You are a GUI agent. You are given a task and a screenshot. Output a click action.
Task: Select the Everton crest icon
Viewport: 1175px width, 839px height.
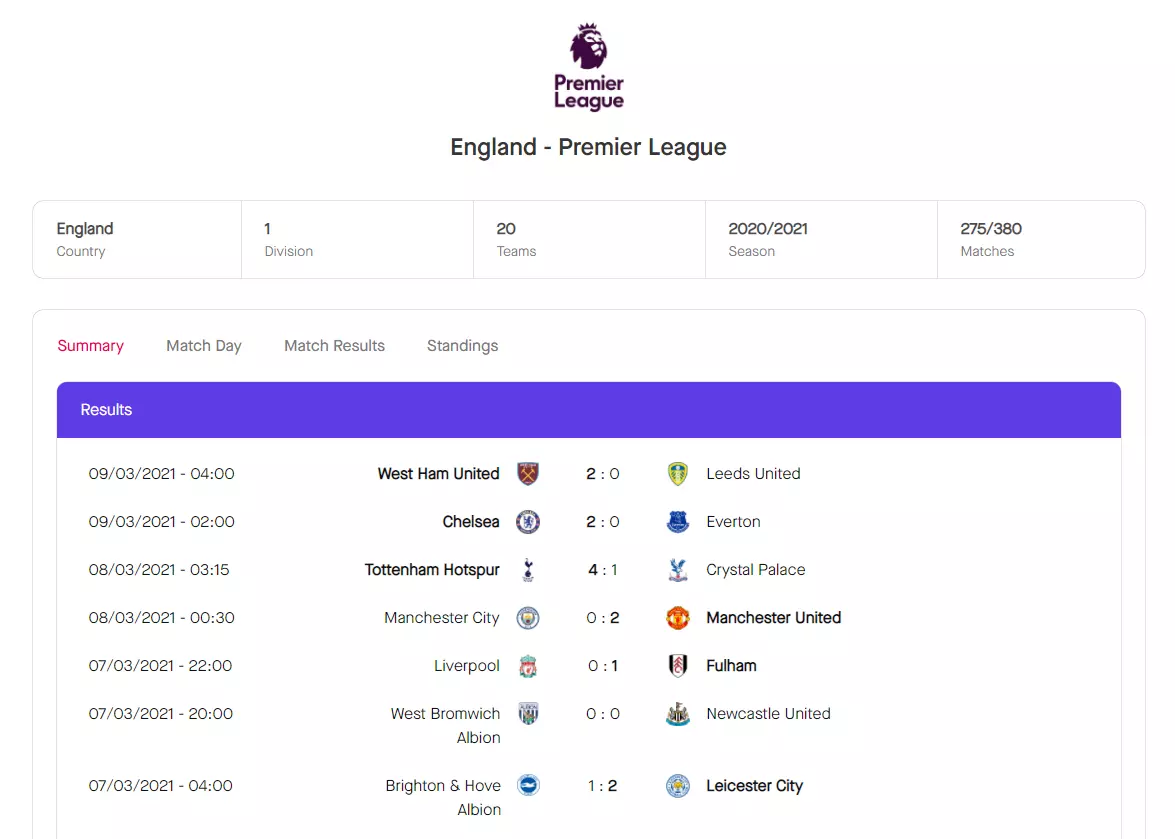click(677, 521)
